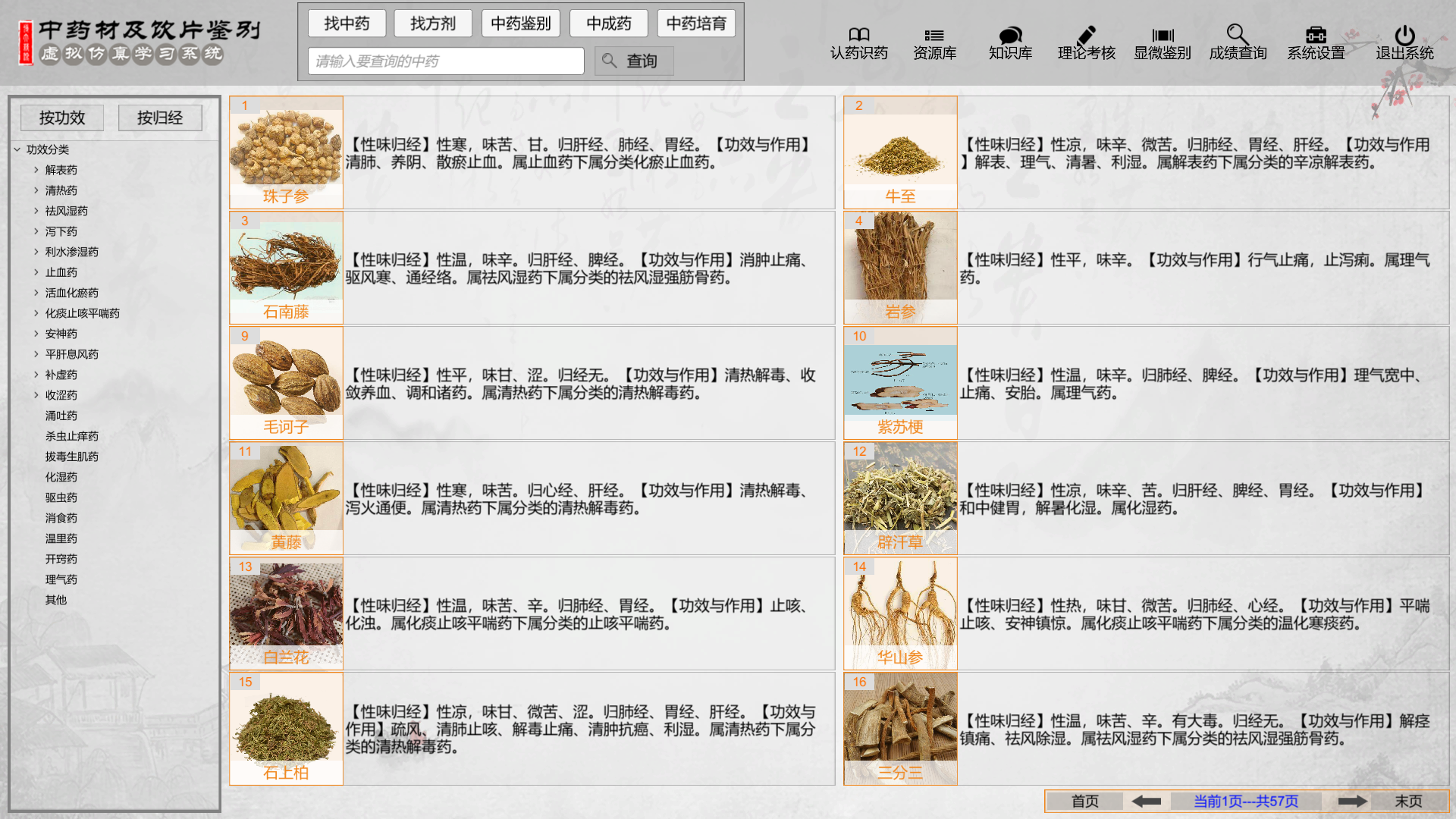Viewport: 1456px width, 819px height.
Task: Open the 认药识药 module icon
Action: click(x=859, y=42)
